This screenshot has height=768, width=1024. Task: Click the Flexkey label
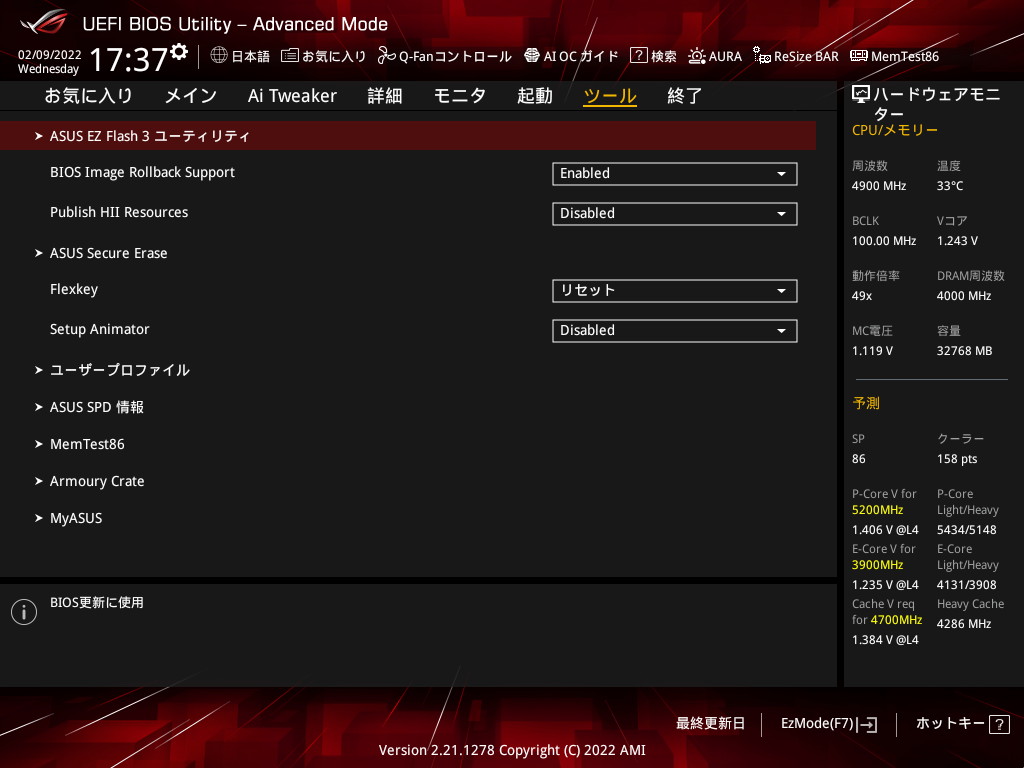tap(74, 289)
